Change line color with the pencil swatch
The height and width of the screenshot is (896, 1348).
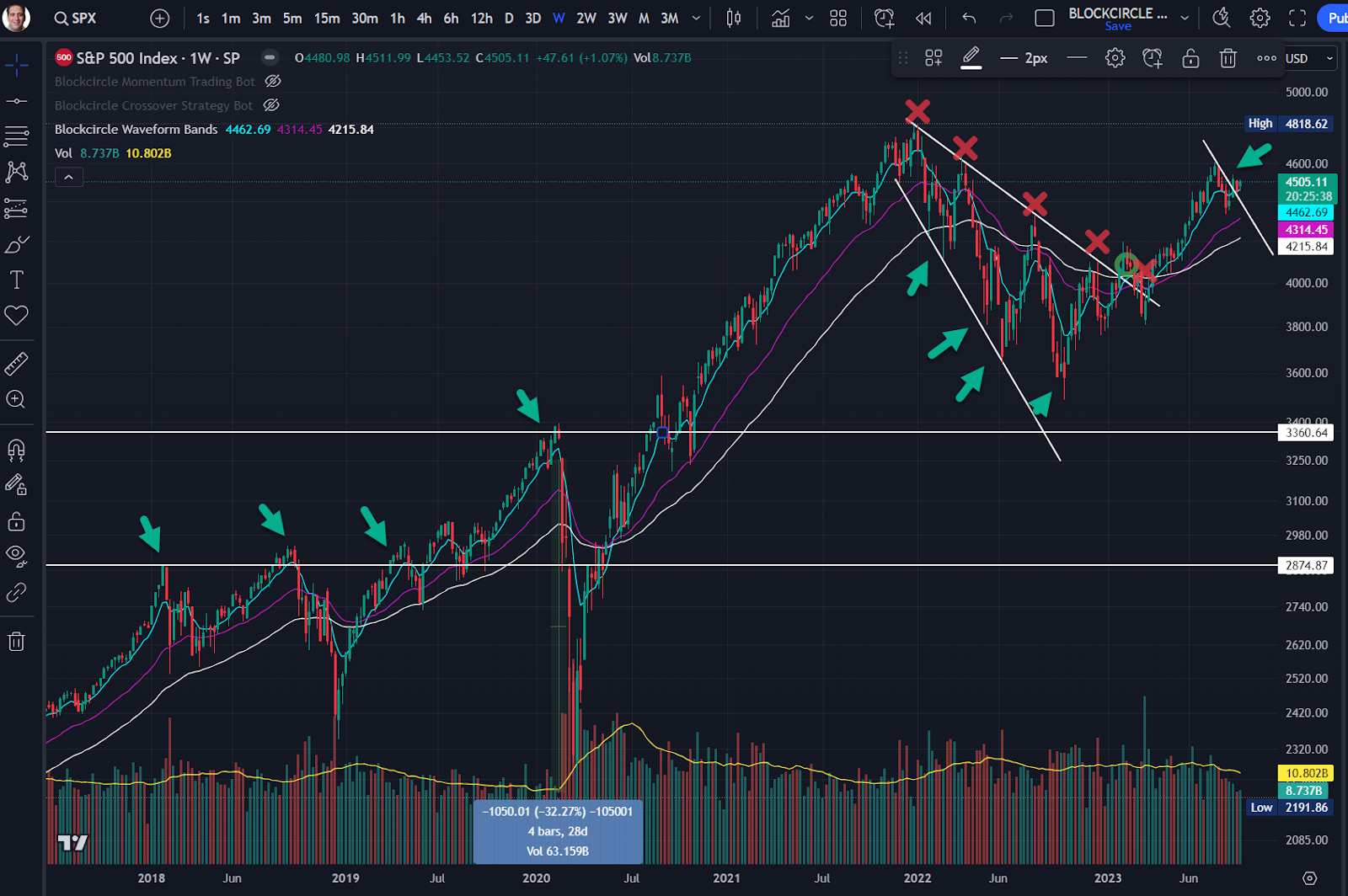[x=971, y=58]
